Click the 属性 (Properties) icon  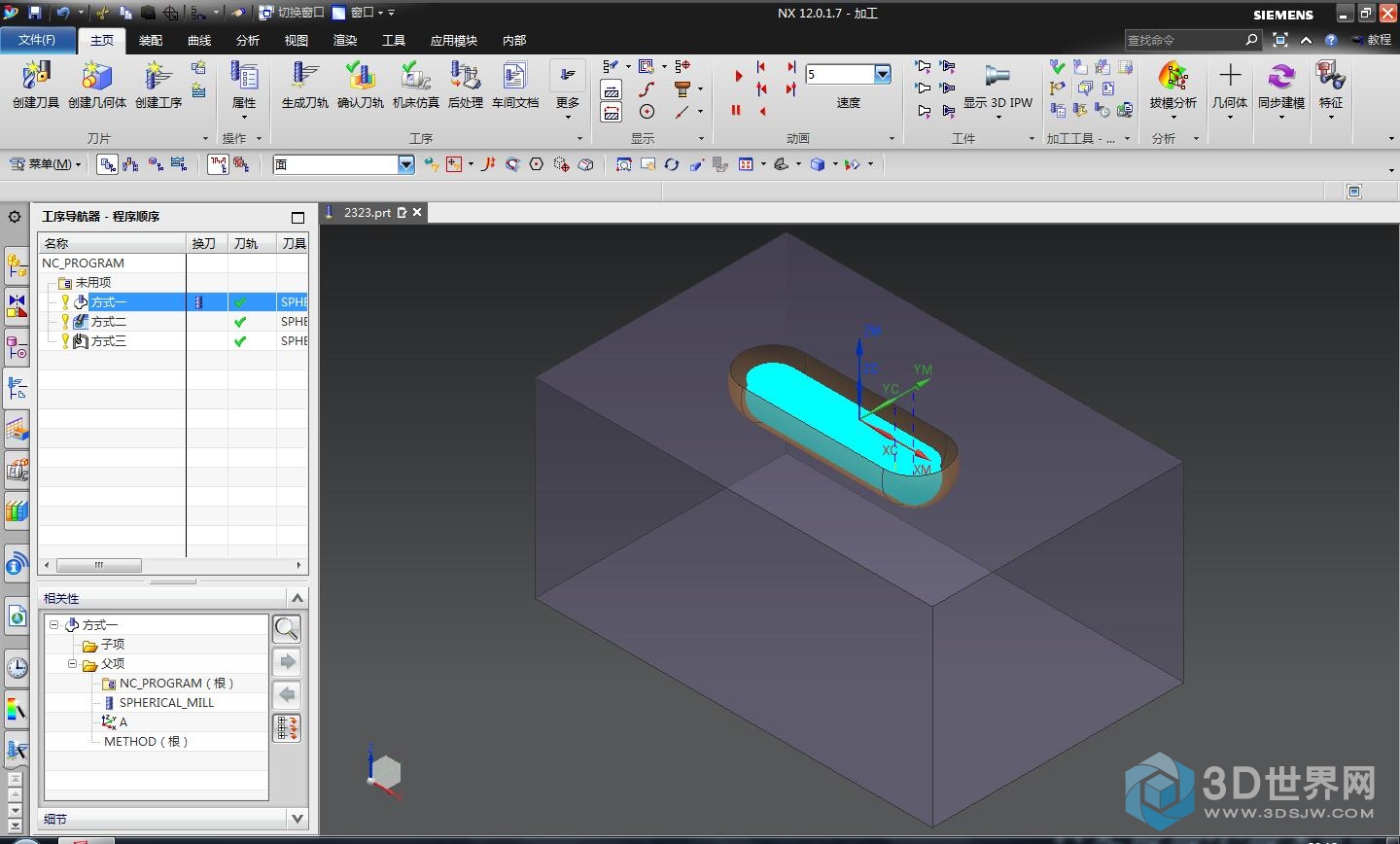pos(244,77)
